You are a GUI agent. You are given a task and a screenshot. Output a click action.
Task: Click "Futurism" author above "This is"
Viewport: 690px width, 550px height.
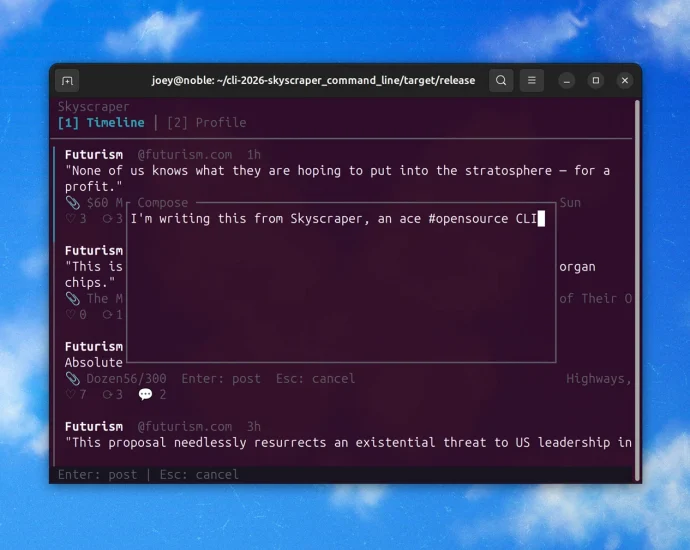tap(94, 251)
